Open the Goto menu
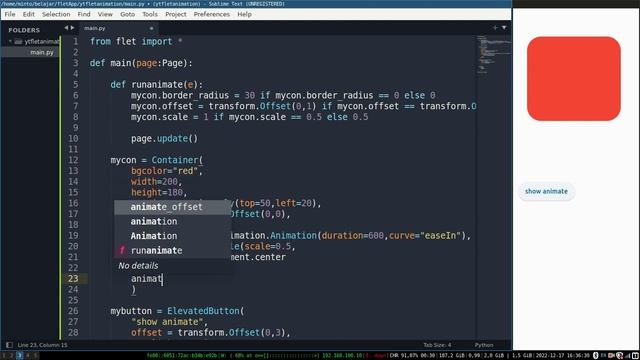This screenshot has height=360, width=640. 127,14
